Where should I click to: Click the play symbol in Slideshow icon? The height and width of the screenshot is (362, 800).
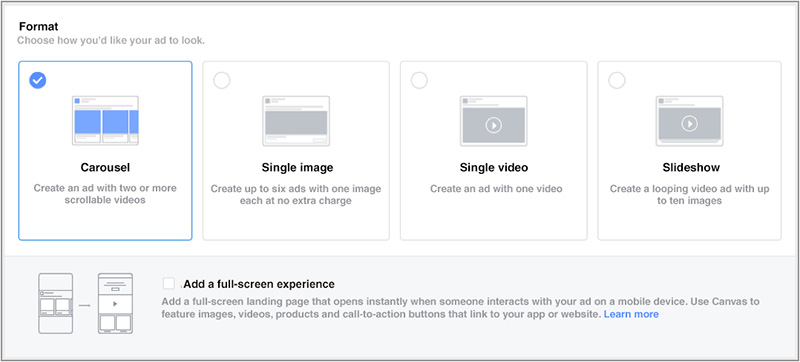tap(689, 123)
